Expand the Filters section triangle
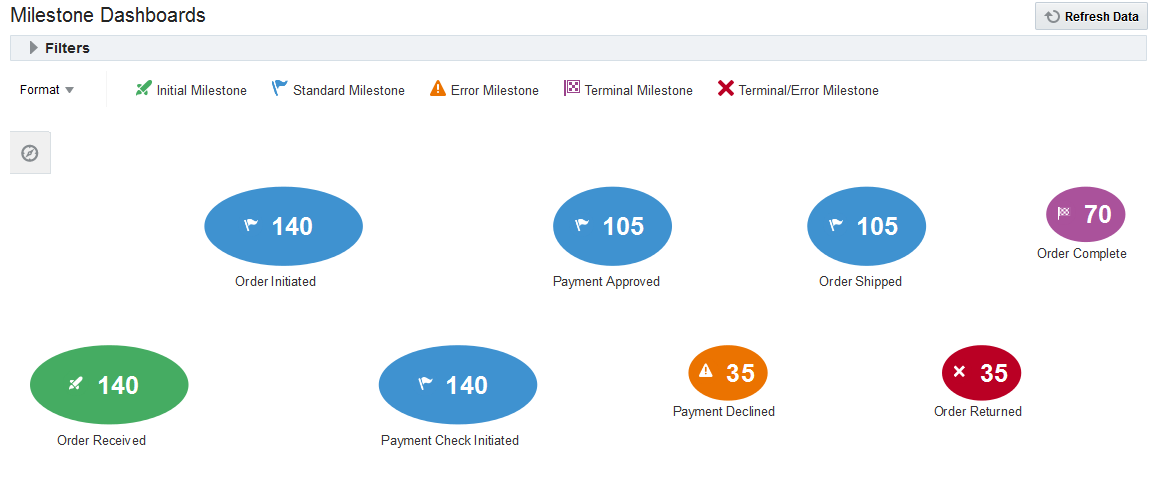1149x497 pixels. tap(34, 48)
